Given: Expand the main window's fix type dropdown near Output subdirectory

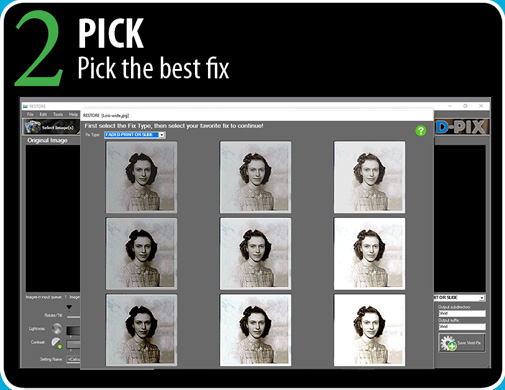Looking at the screenshot, I should tap(460, 297).
